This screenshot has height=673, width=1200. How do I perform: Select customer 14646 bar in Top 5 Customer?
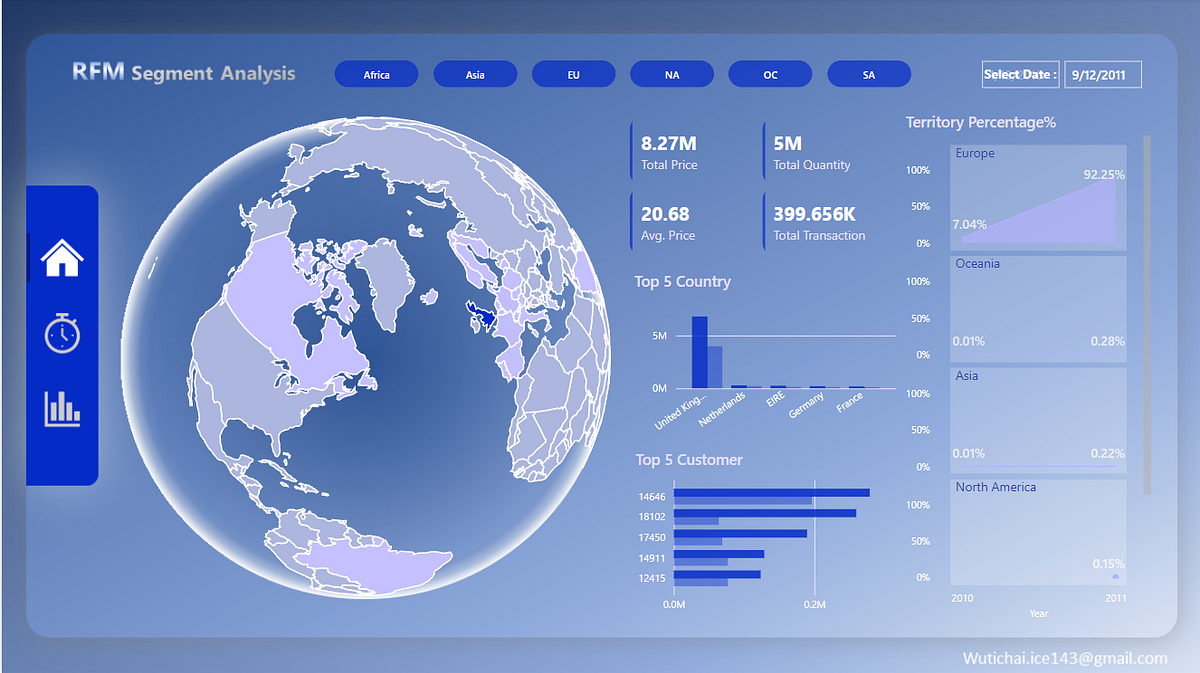[x=770, y=492]
